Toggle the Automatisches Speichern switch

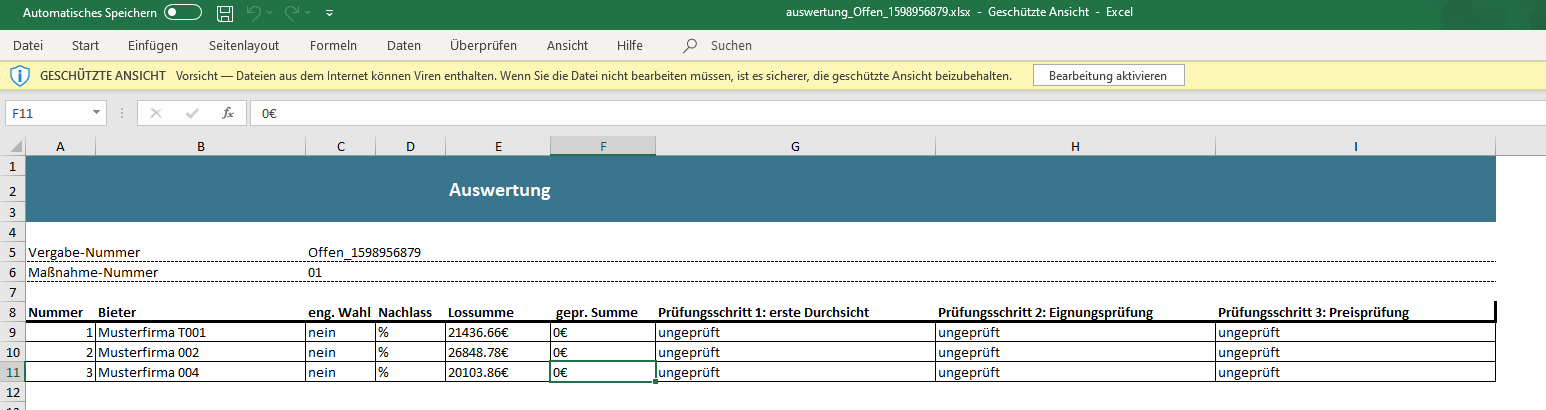(183, 13)
